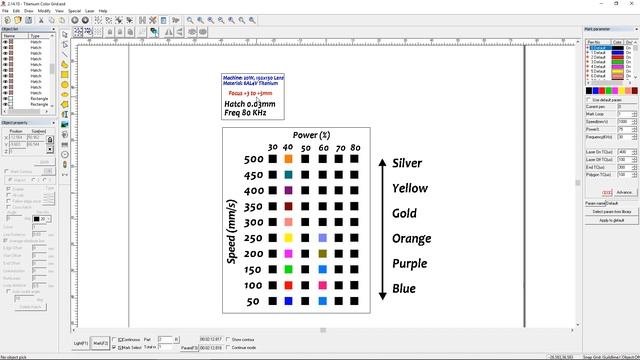This screenshot has height=360, width=640.
Task: Toggle the Mark Select checkbox
Action: coord(114,347)
